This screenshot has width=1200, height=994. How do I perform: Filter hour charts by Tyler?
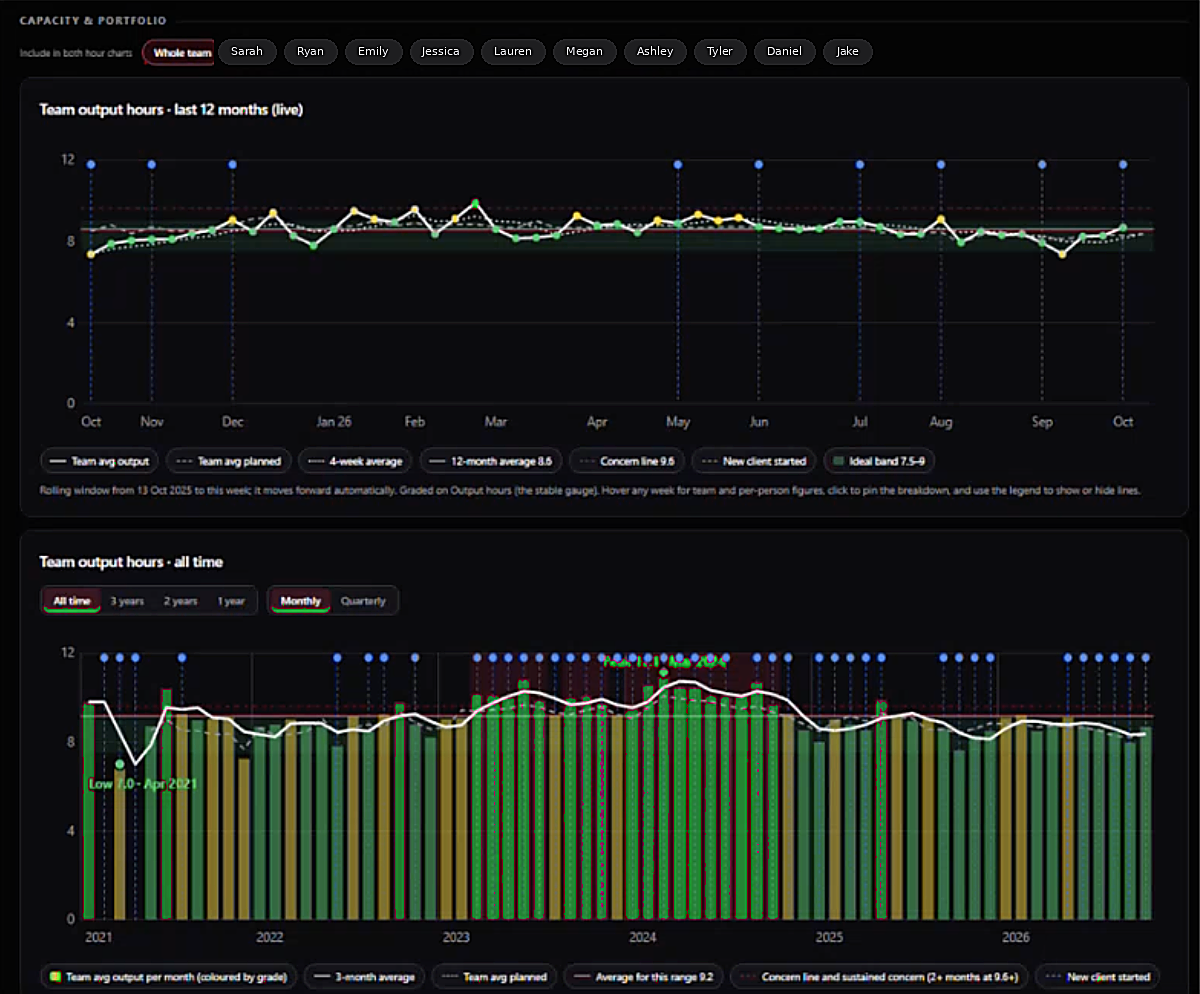(x=720, y=52)
